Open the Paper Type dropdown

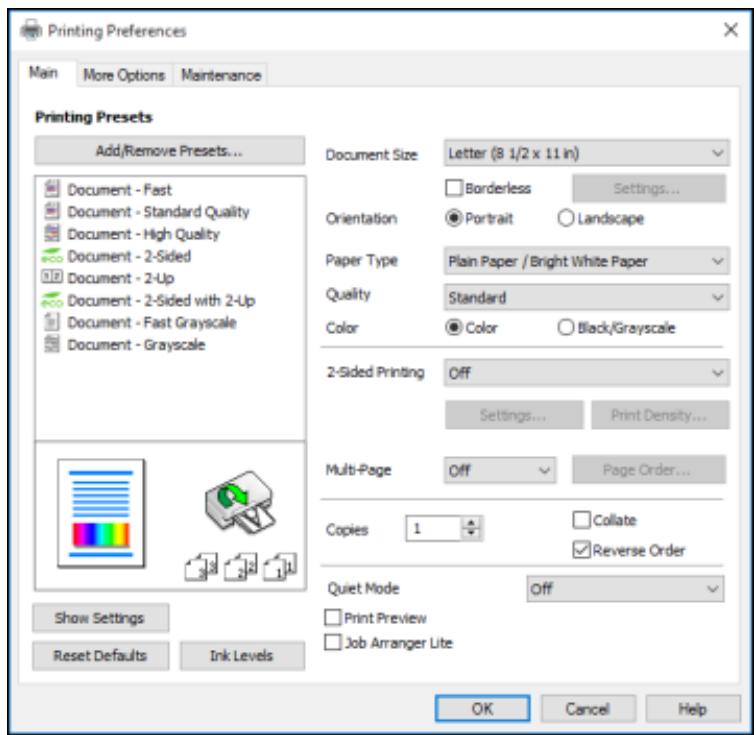point(586,261)
